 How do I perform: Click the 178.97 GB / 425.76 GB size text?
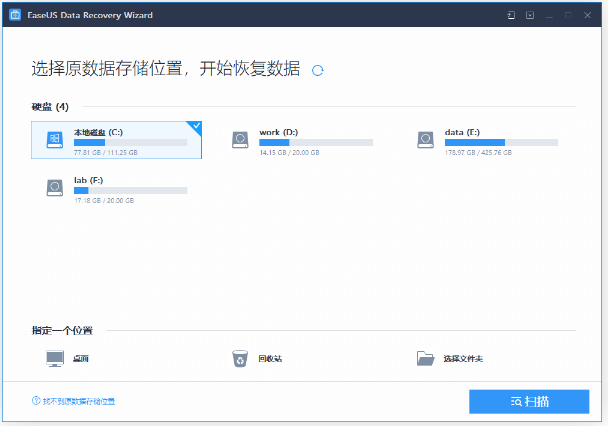[x=478, y=152]
